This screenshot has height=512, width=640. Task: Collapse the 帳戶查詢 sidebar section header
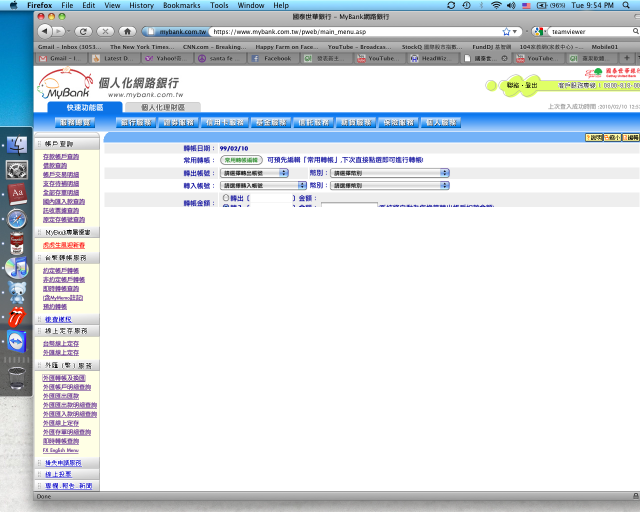tap(67, 144)
